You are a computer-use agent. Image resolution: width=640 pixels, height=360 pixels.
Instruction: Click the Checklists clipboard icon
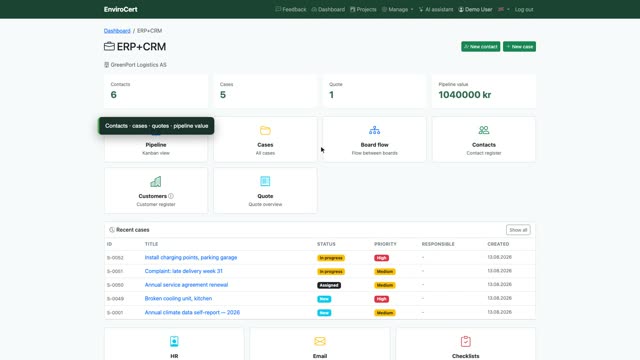pos(466,341)
